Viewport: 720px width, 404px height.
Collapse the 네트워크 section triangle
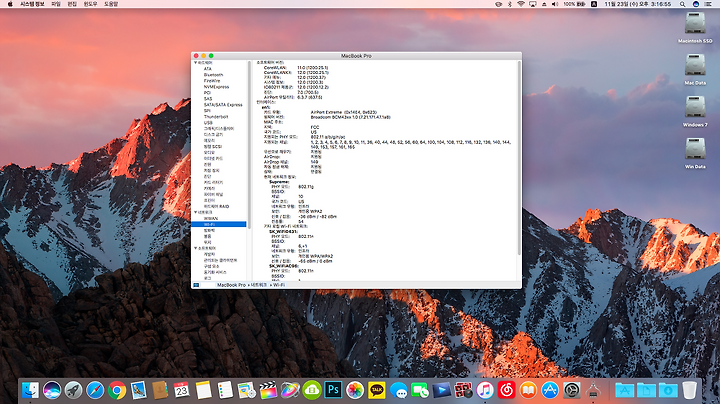point(196,213)
